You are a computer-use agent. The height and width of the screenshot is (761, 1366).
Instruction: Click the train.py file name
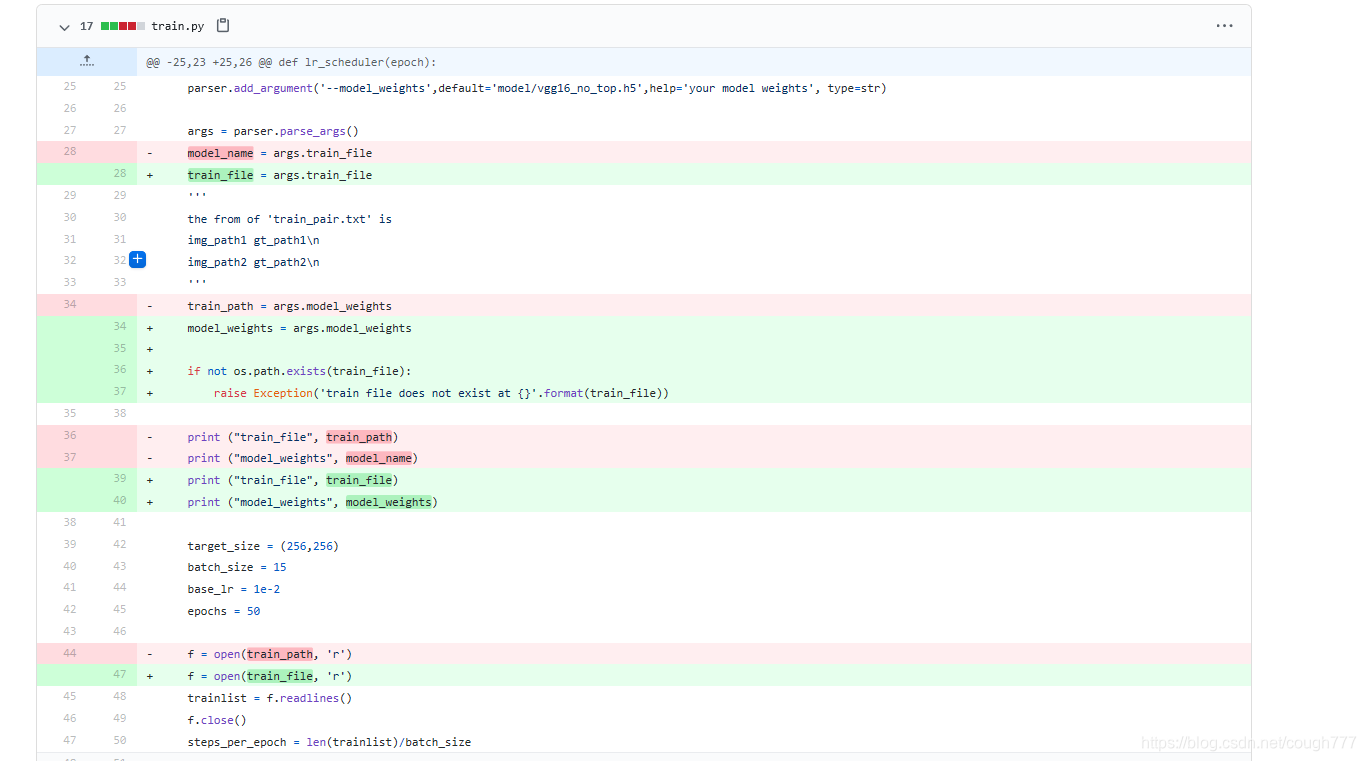[x=178, y=26]
